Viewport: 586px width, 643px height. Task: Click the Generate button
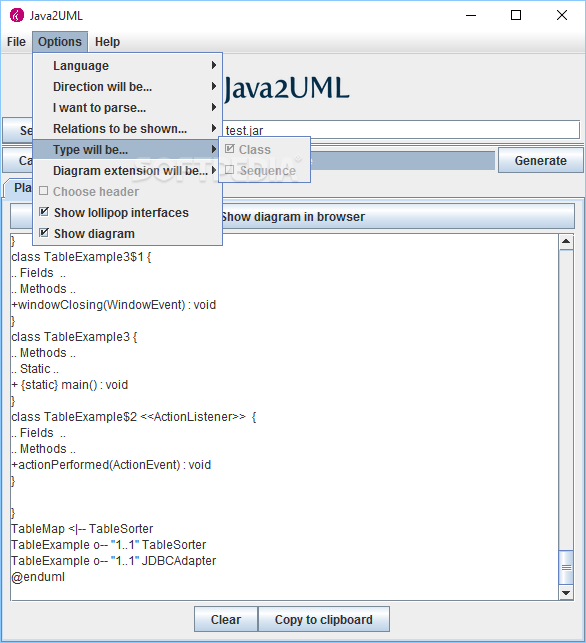coord(540,160)
